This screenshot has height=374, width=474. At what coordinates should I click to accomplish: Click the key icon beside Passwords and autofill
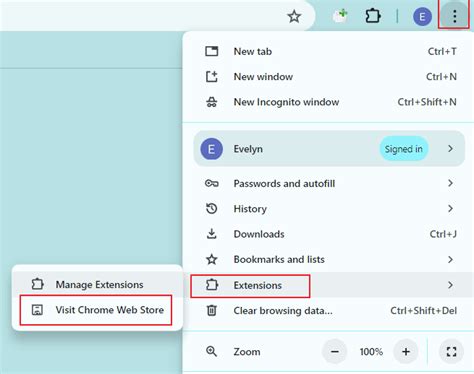[x=212, y=183]
